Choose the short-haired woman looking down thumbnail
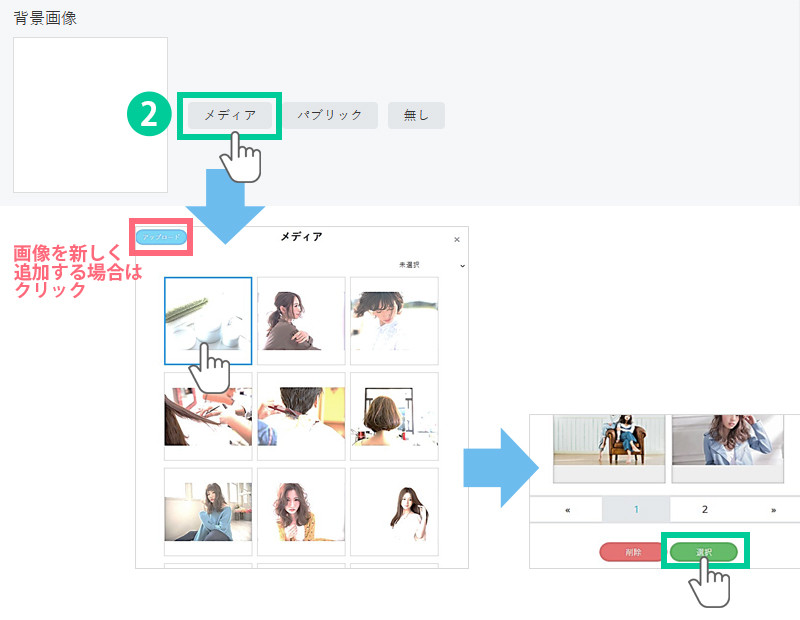This screenshot has width=800, height=620. coord(394,321)
